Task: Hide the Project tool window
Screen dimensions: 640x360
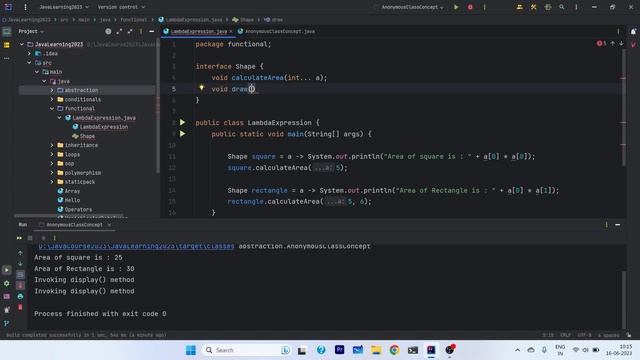Action: pos(151,31)
